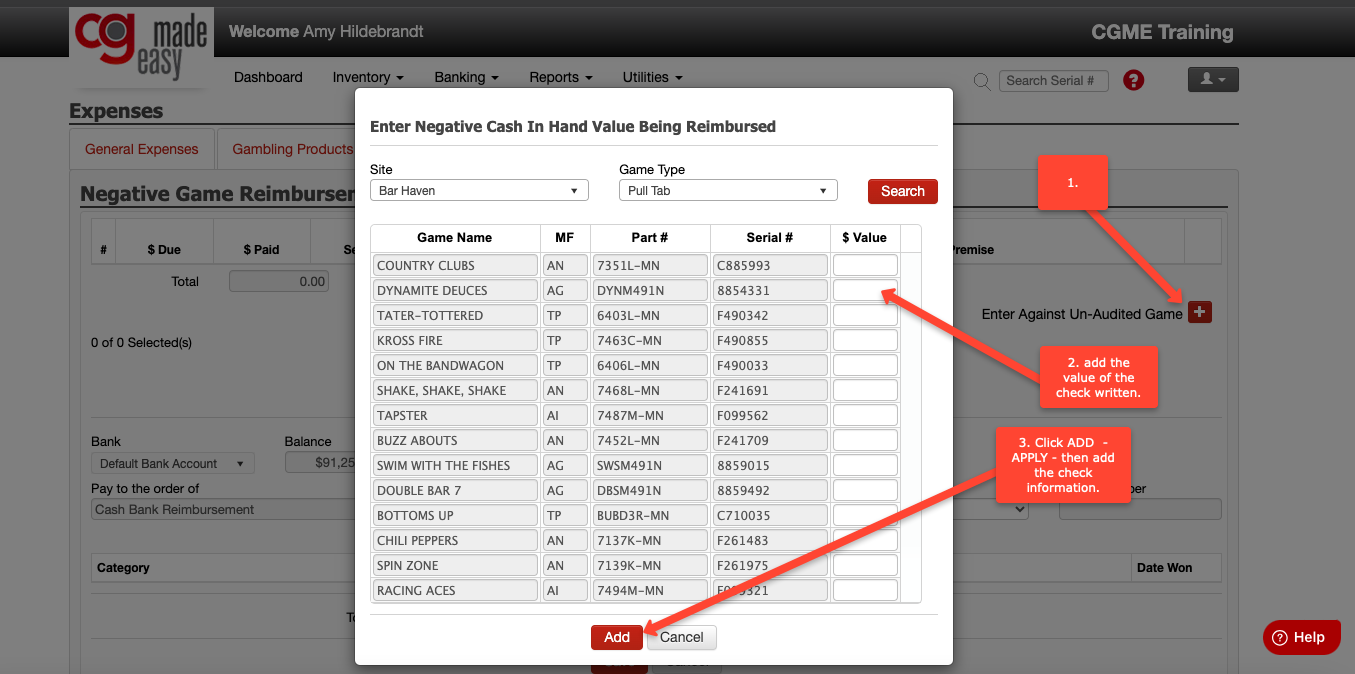Click $ Value field for RACING ACES

(x=866, y=590)
